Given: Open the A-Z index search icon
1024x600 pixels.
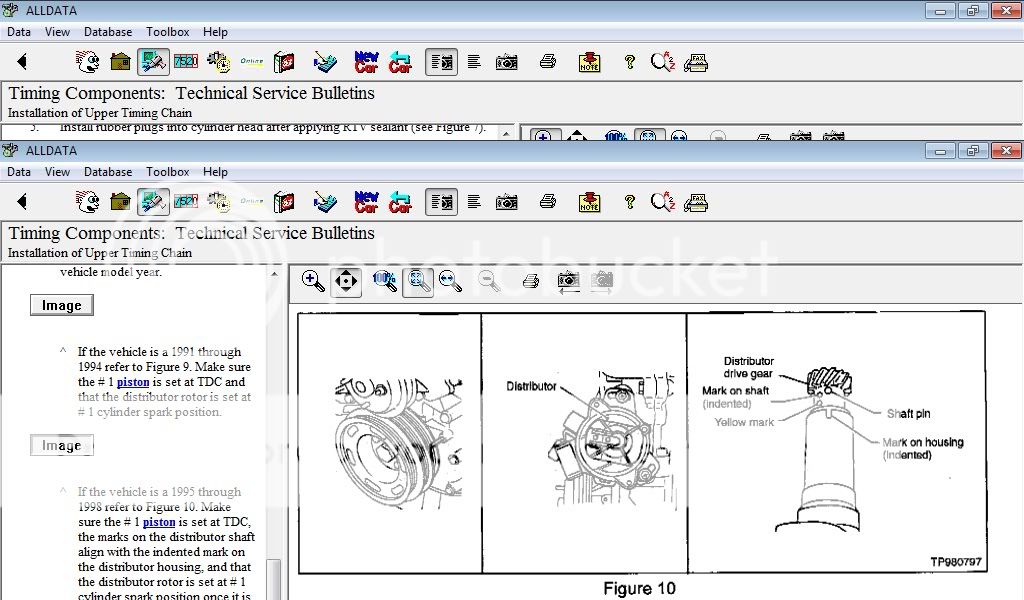Looking at the screenshot, I should [x=662, y=201].
